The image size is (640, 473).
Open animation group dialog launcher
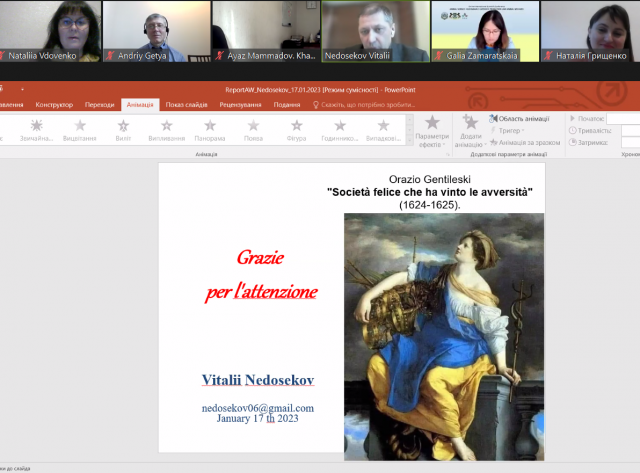pos(448,155)
